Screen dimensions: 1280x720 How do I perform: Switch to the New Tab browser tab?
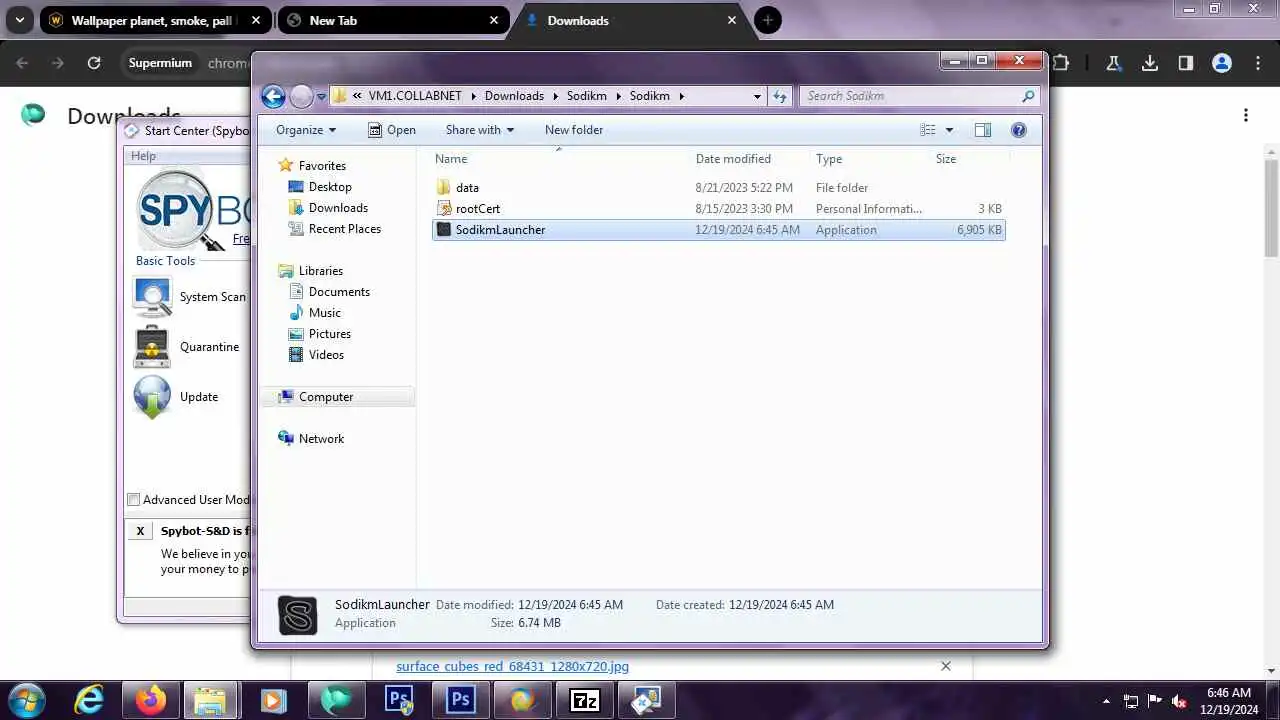[x=391, y=20]
